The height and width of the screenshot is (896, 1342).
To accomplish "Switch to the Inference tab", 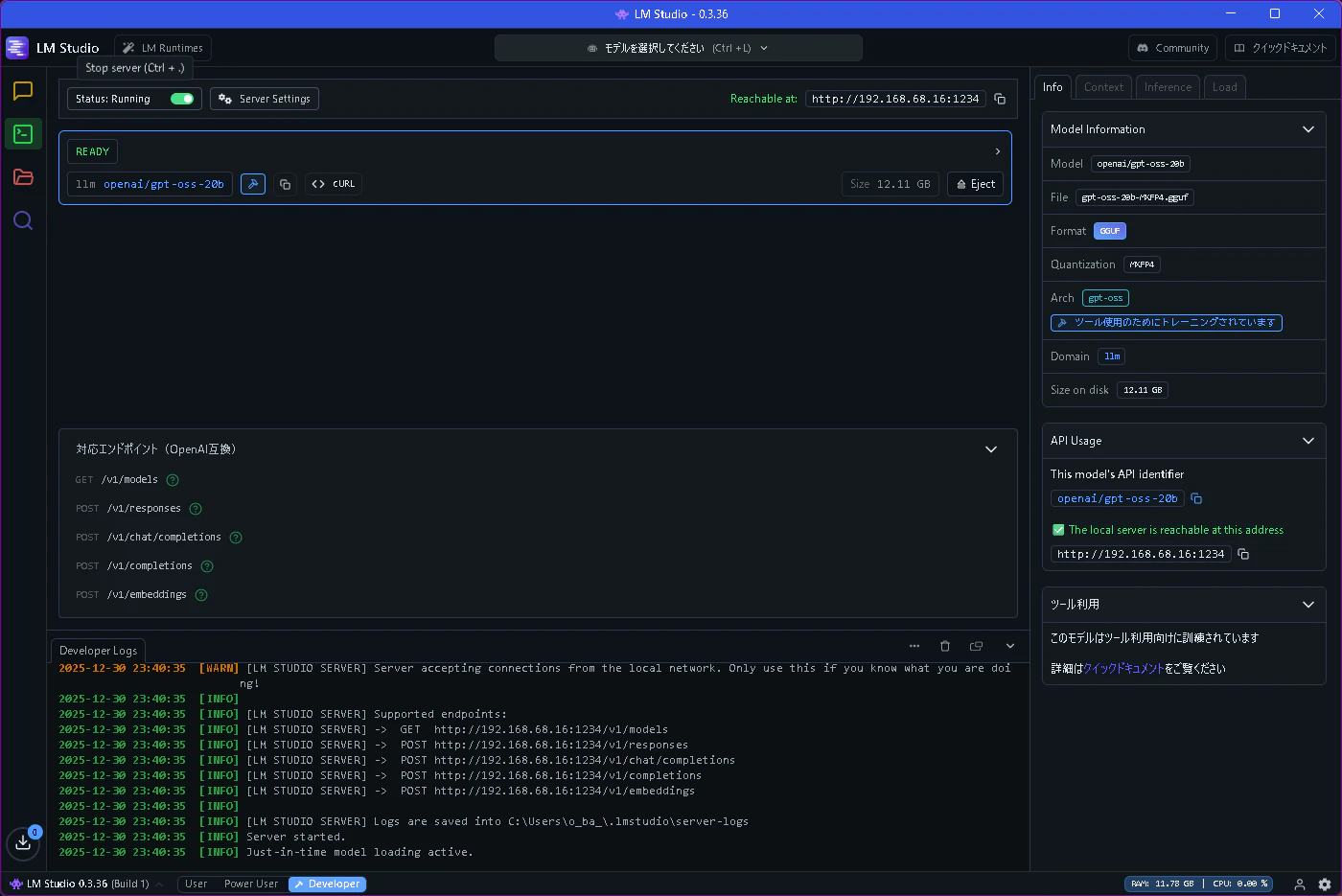I will coord(1168,87).
